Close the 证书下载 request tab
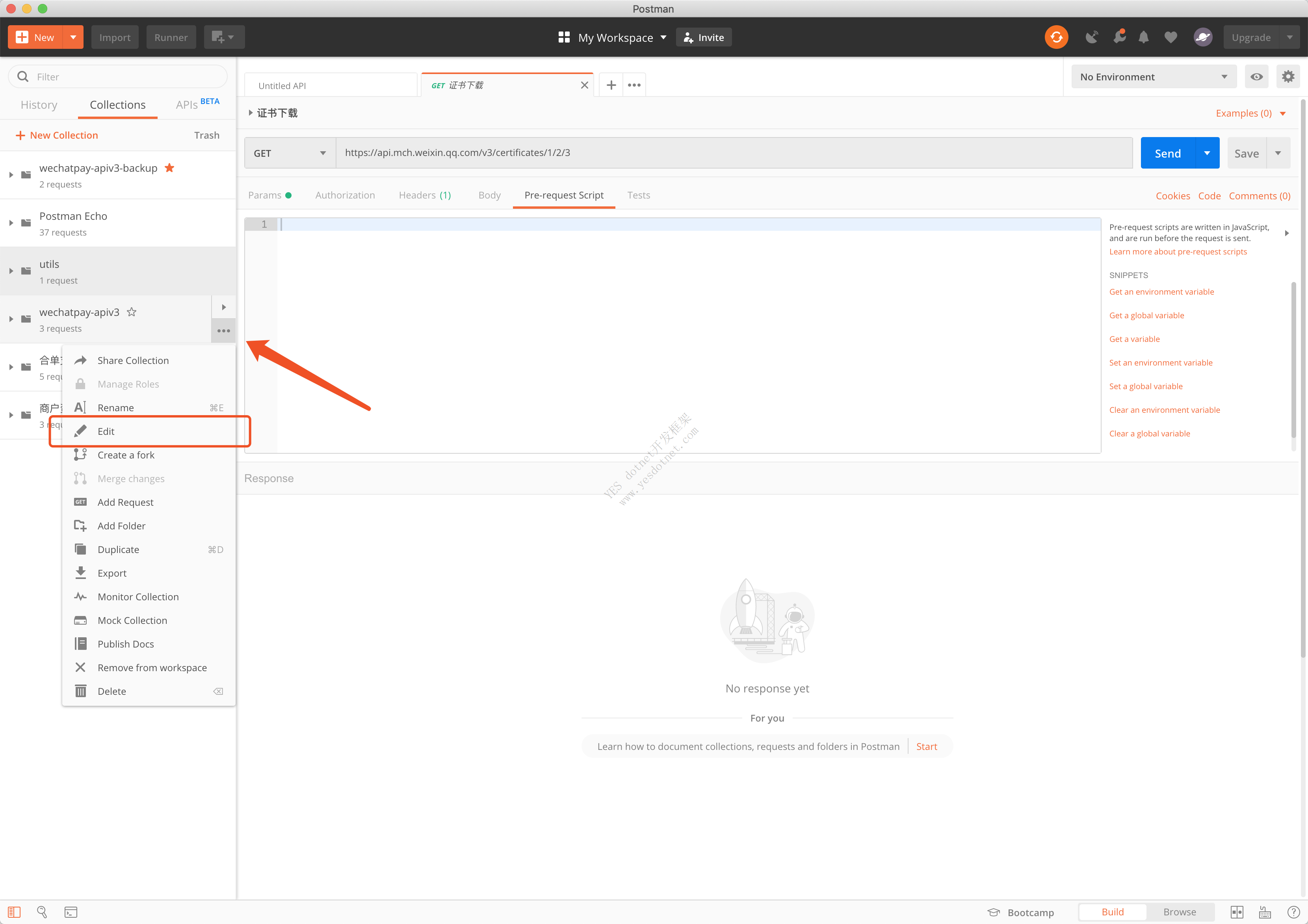Viewport: 1308px width, 924px height. pyautogui.click(x=585, y=85)
